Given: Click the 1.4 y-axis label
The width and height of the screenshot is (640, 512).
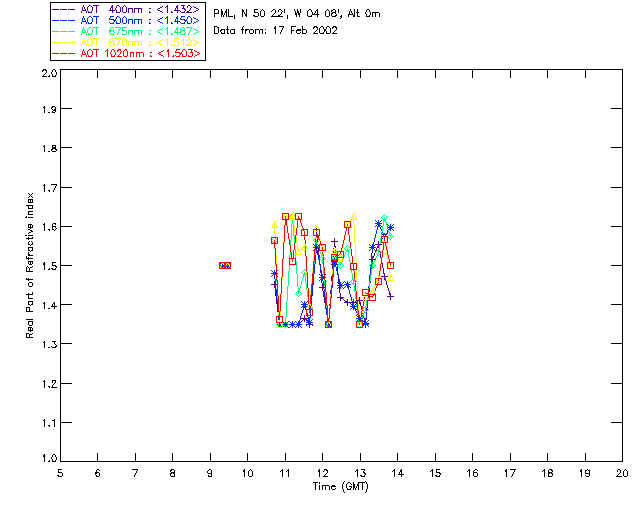Looking at the screenshot, I should 49,305.
